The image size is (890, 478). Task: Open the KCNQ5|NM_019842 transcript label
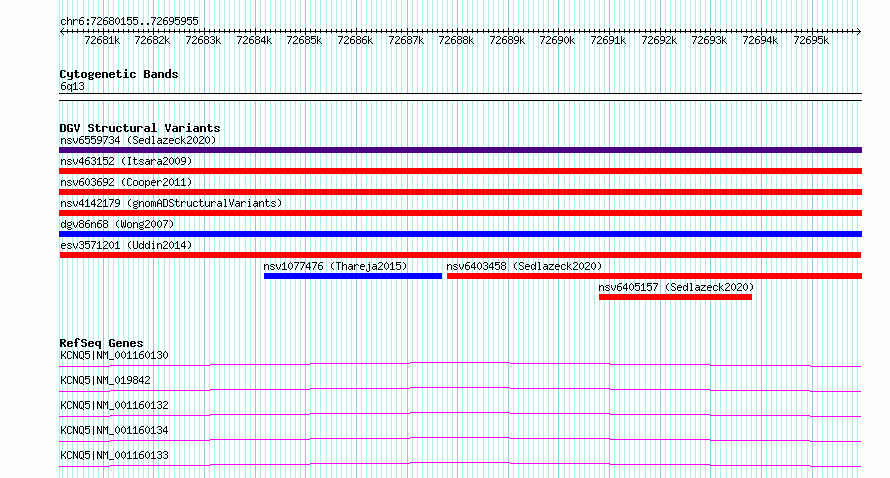pyautogui.click(x=105, y=380)
